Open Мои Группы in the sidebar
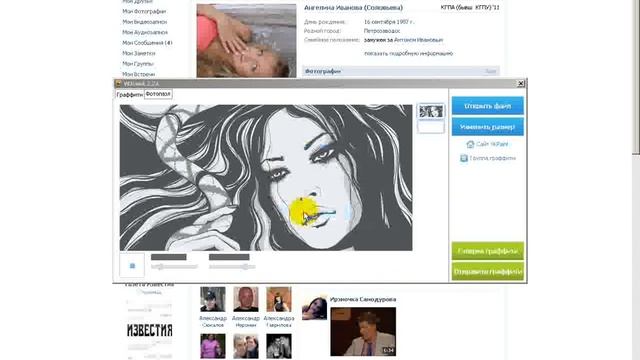Image resolution: width=640 pixels, height=360 pixels. pyautogui.click(x=138, y=64)
